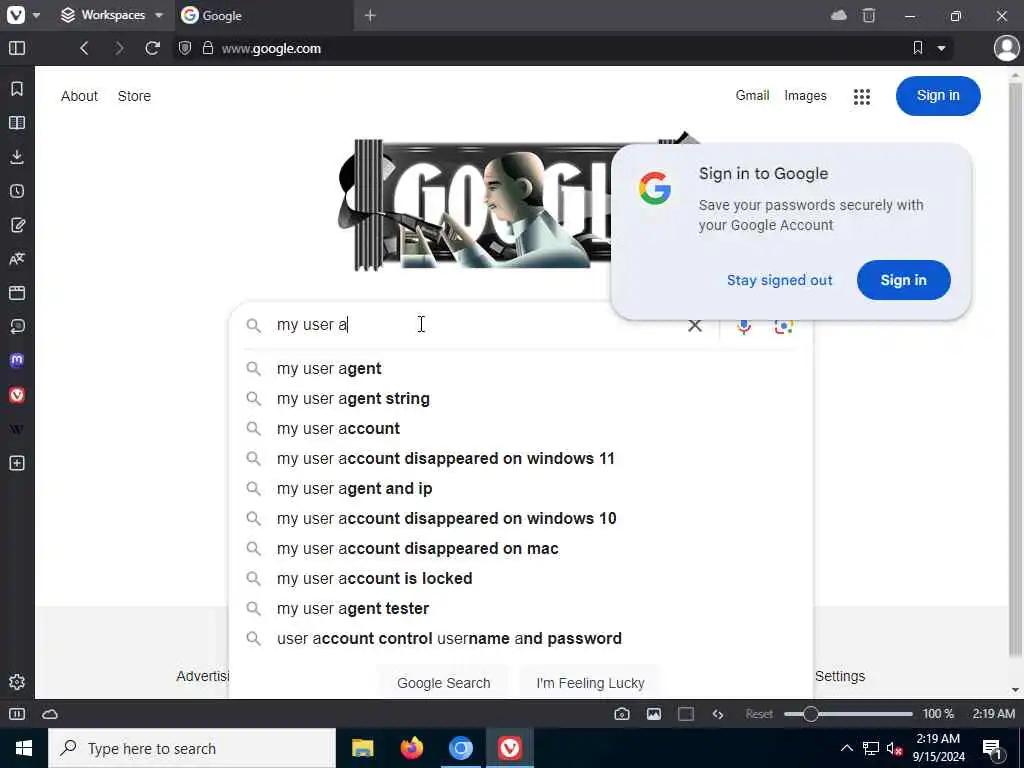1024x768 pixels.
Task: Open Bookmarks panel in sidebar
Action: 17,89
